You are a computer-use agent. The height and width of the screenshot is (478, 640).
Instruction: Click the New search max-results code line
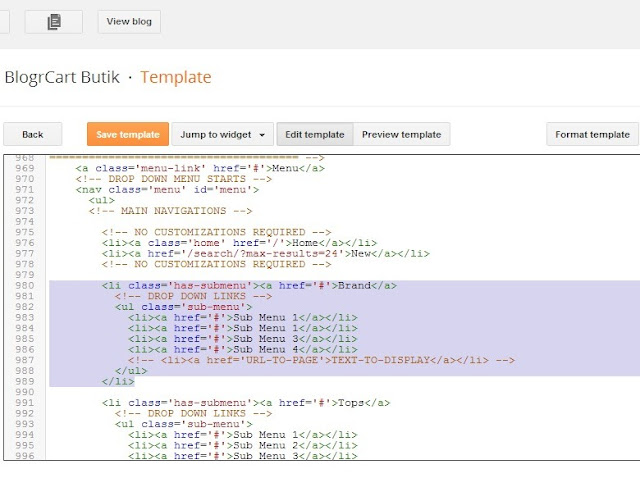[266, 253]
